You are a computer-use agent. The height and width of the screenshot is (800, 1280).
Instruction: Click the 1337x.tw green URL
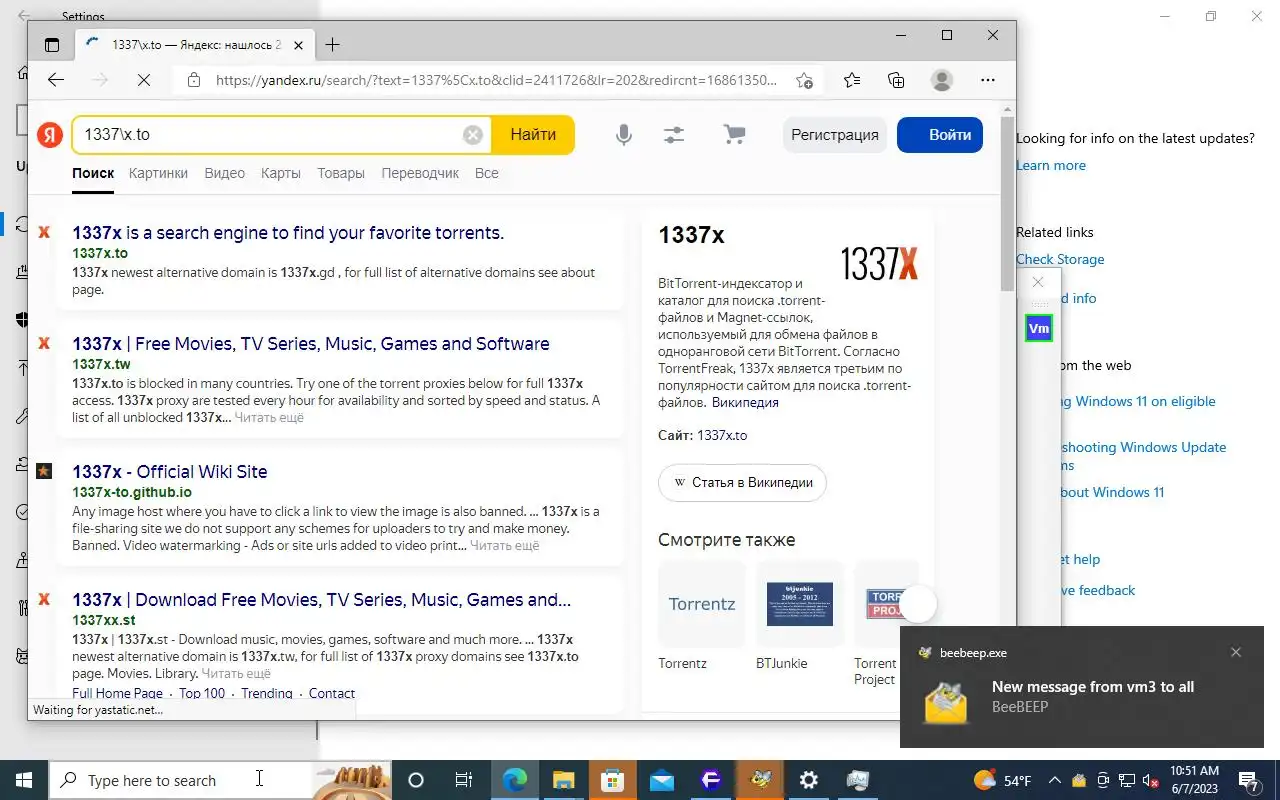(x=101, y=364)
